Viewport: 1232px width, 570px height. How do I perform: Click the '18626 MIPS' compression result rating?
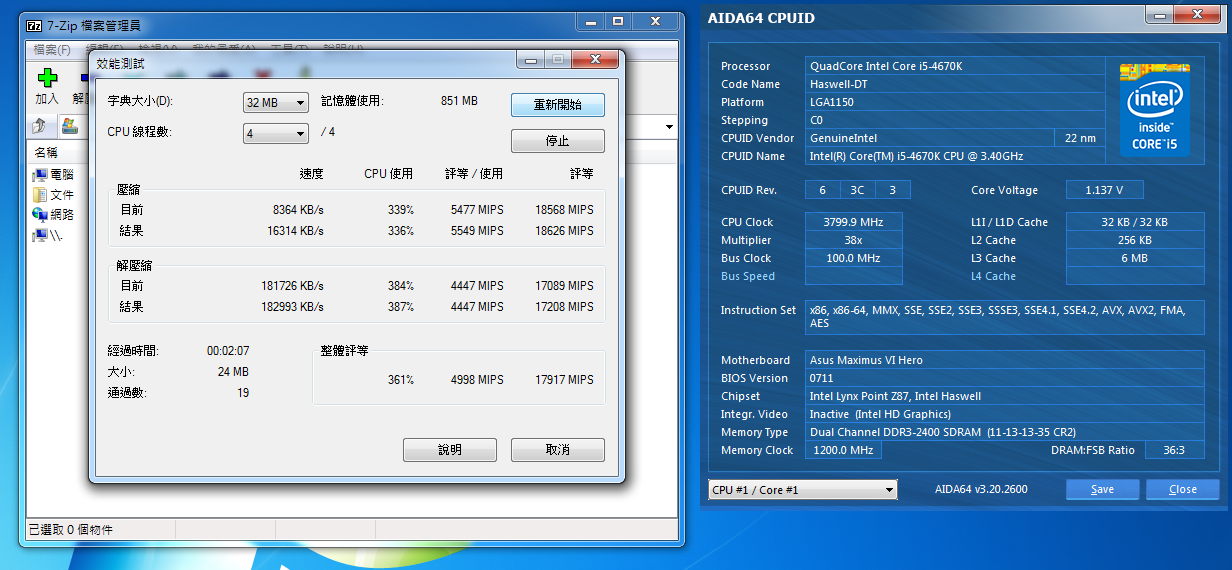point(564,230)
